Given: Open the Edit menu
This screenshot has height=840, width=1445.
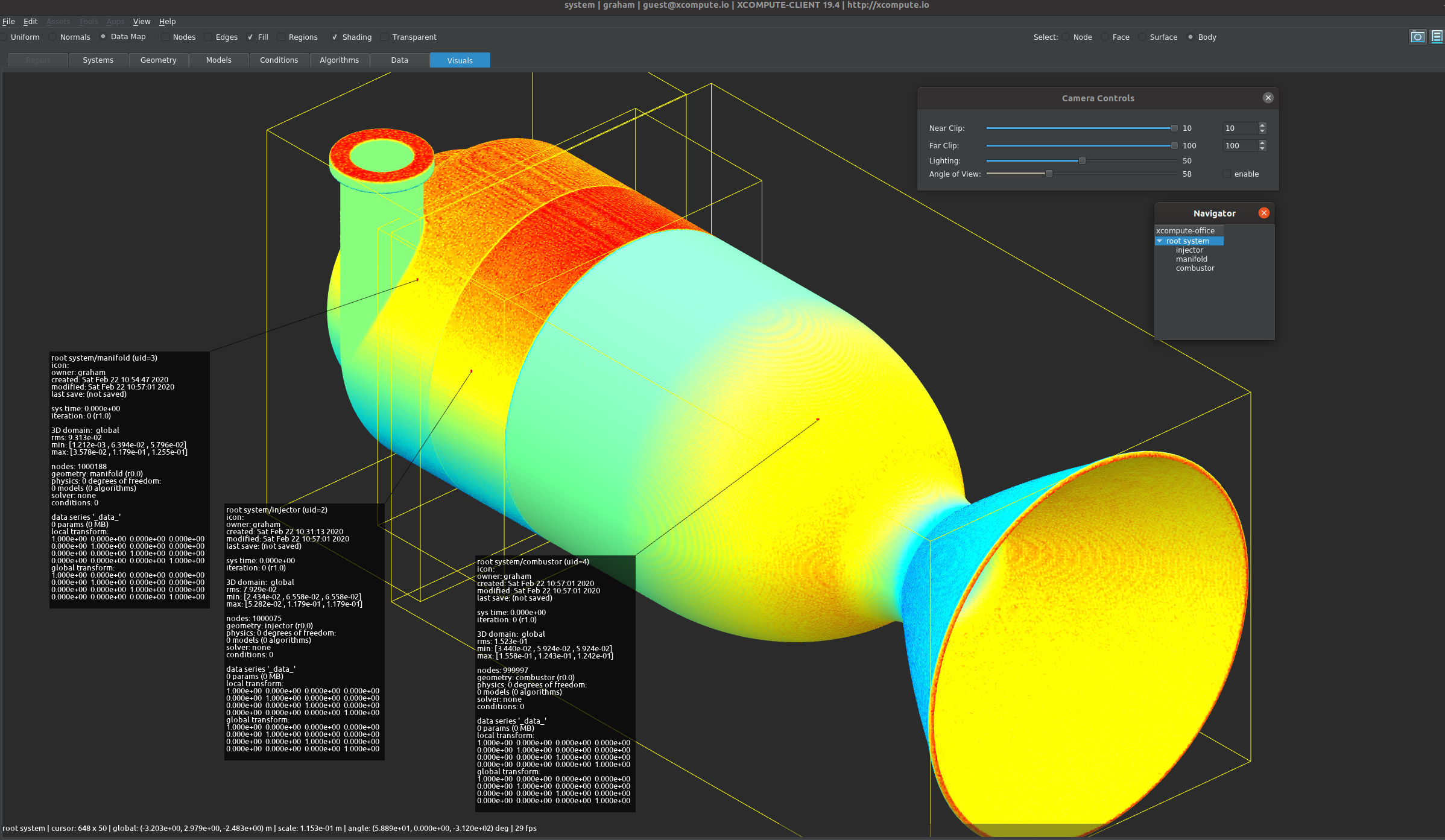Looking at the screenshot, I should coord(30,22).
